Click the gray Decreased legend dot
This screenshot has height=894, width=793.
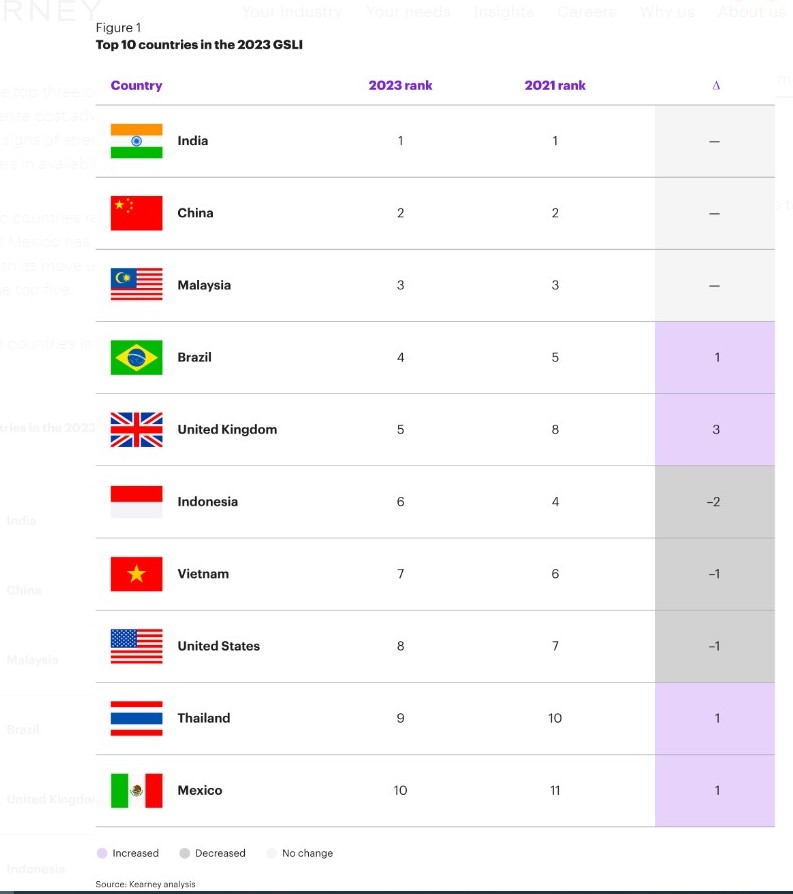point(184,853)
